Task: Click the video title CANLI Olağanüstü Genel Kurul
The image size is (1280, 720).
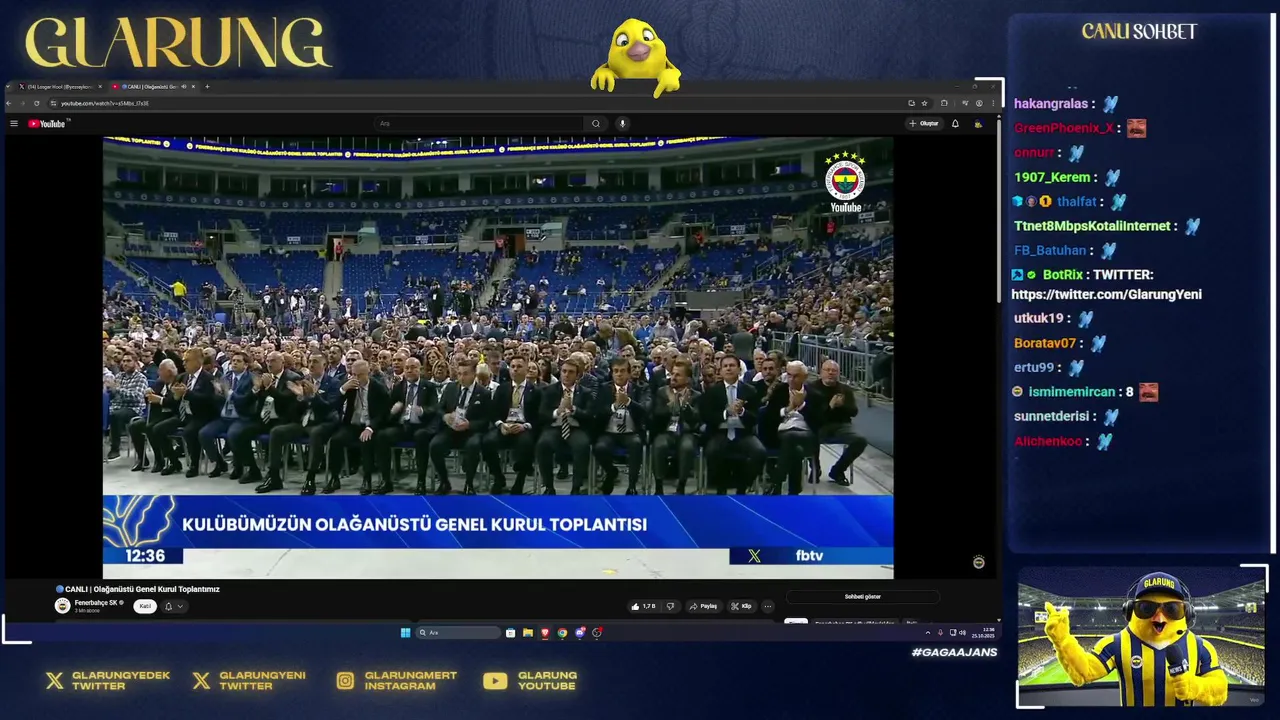Action: pyautogui.click(x=138, y=589)
